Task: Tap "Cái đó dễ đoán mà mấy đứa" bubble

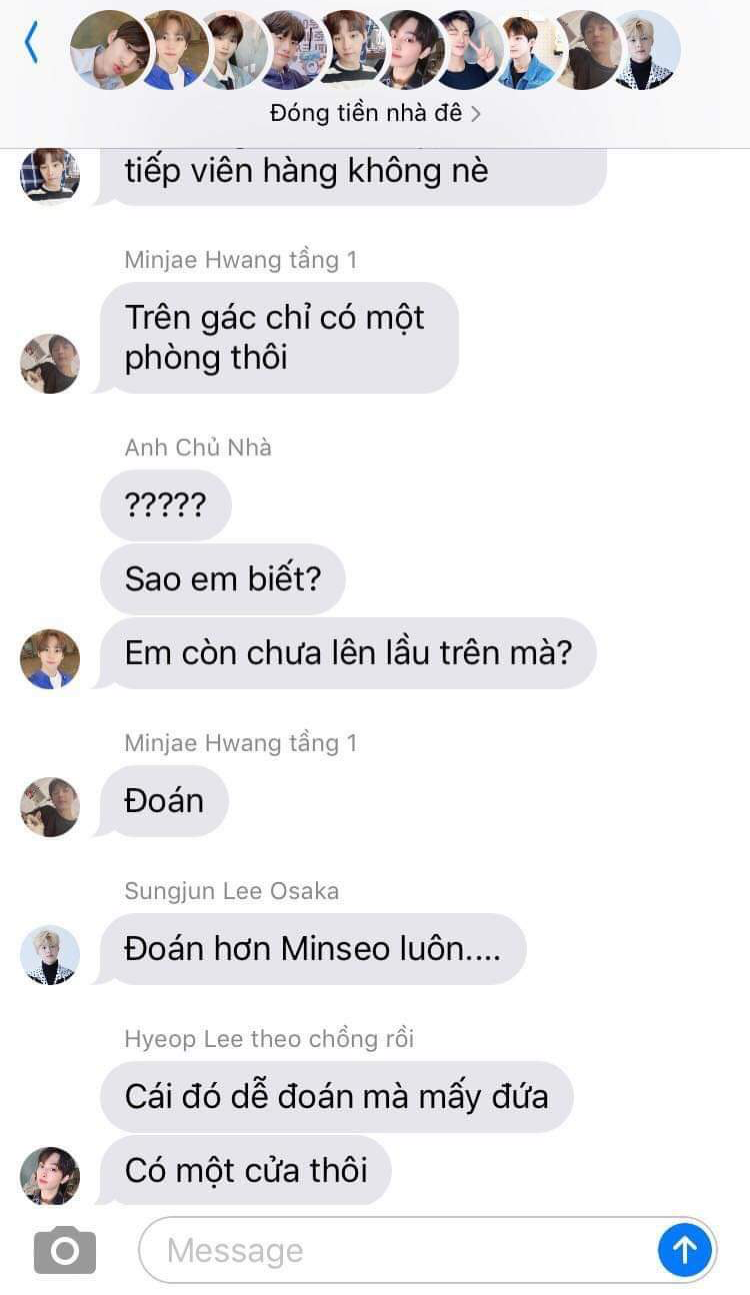Action: click(337, 1097)
